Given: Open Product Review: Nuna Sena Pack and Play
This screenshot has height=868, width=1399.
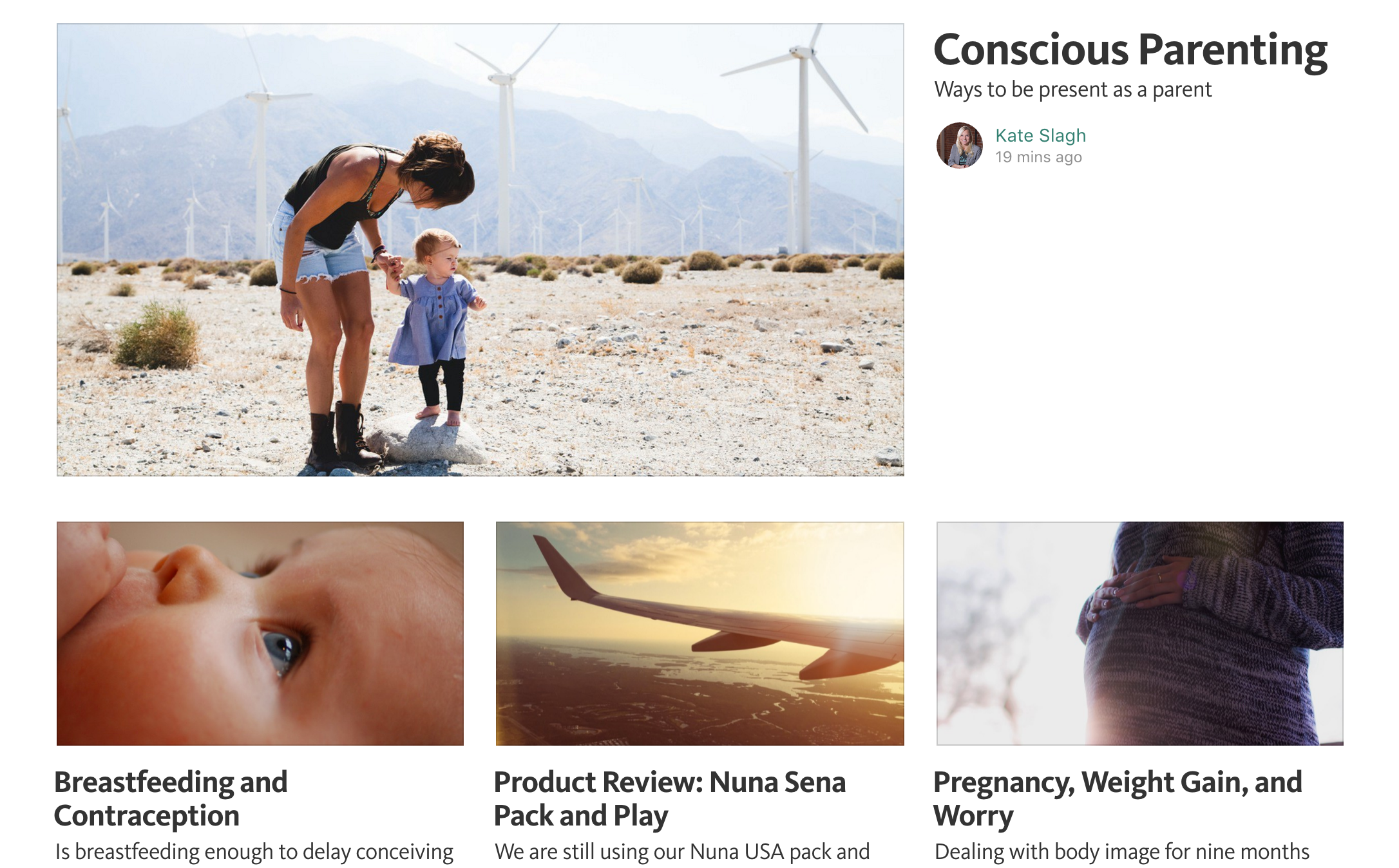Looking at the screenshot, I should pyautogui.click(x=670, y=798).
